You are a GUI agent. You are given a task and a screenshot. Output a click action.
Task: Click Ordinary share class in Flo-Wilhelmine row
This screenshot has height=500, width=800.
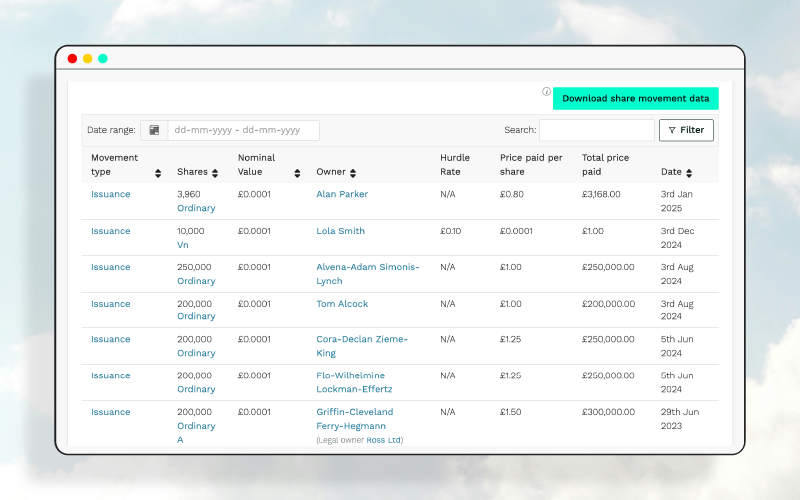tap(196, 389)
